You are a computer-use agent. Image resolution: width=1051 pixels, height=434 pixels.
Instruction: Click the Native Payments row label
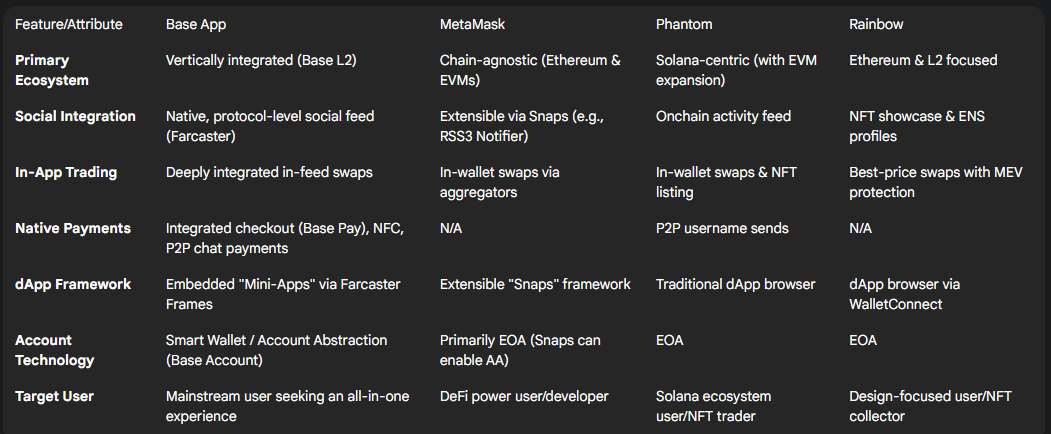click(x=72, y=228)
